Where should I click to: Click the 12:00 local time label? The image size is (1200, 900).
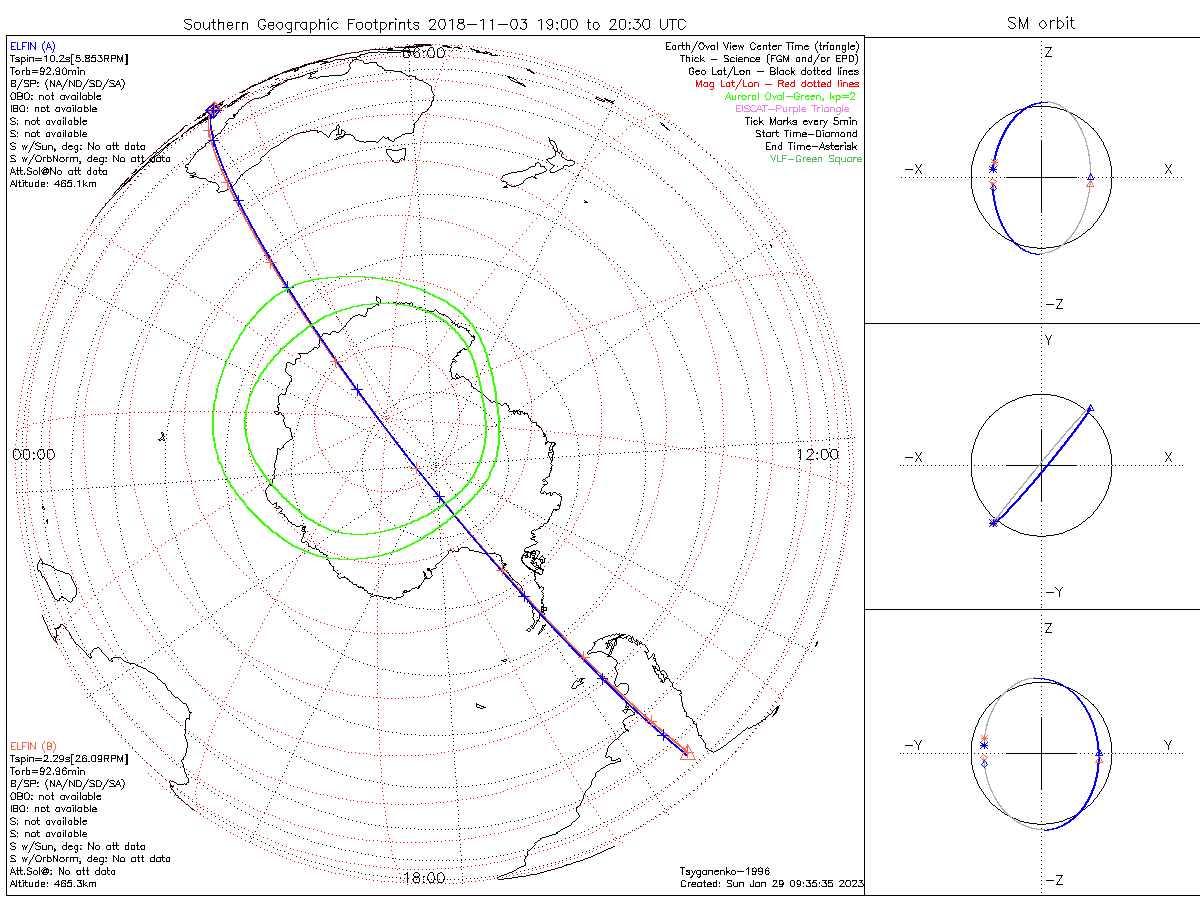(x=818, y=455)
